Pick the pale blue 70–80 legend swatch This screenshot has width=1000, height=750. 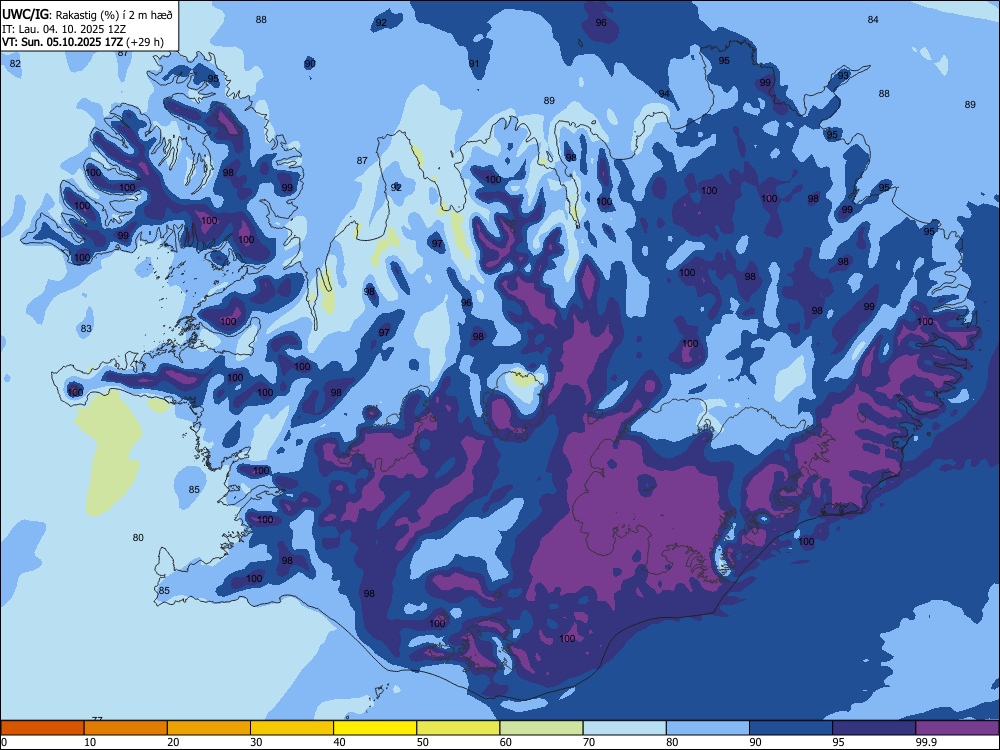tap(624, 728)
